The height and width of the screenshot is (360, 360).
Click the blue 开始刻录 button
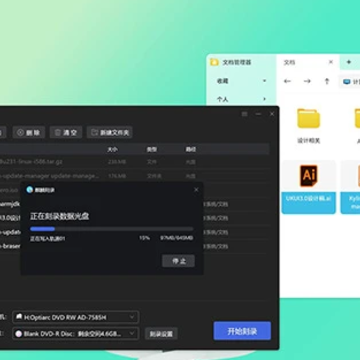tap(242, 331)
